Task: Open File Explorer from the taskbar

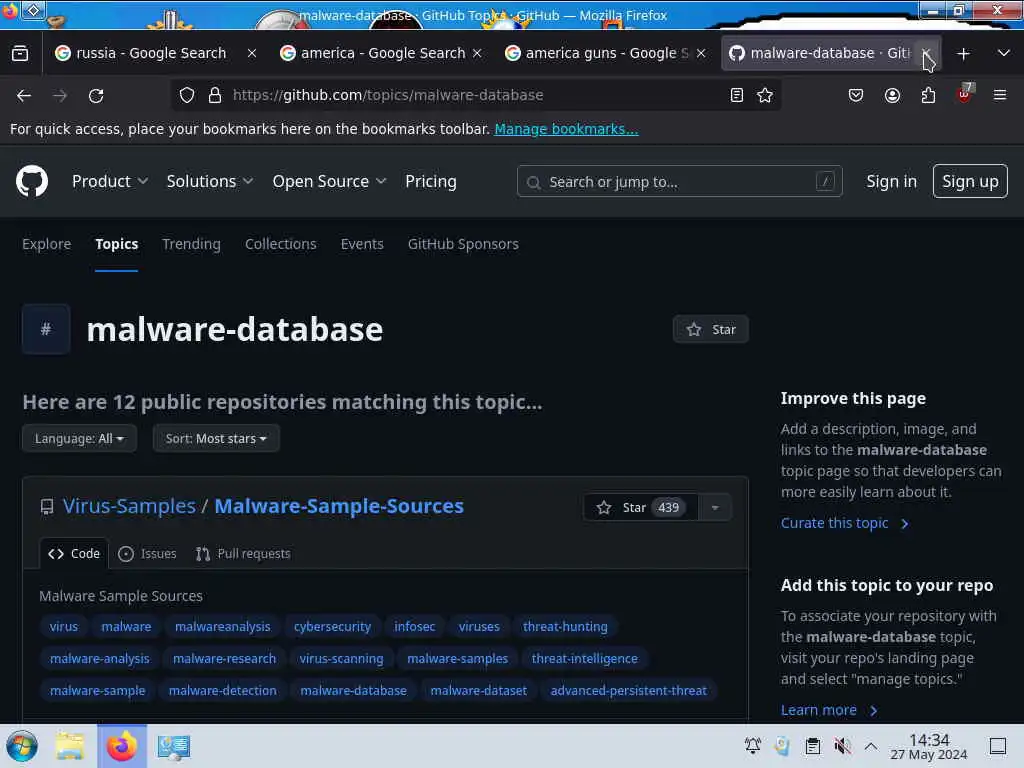Action: point(70,746)
